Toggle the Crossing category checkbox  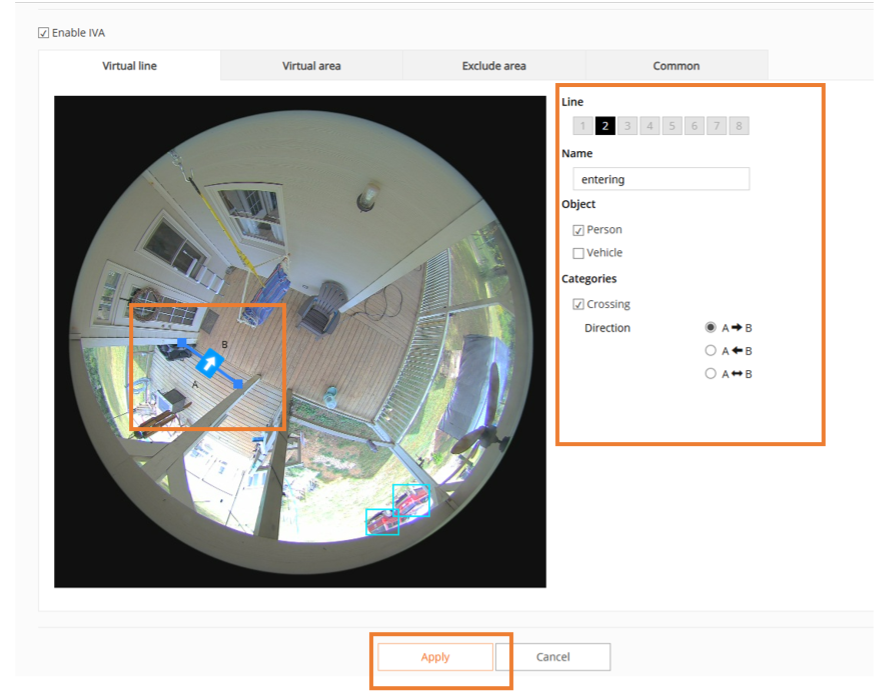point(579,304)
